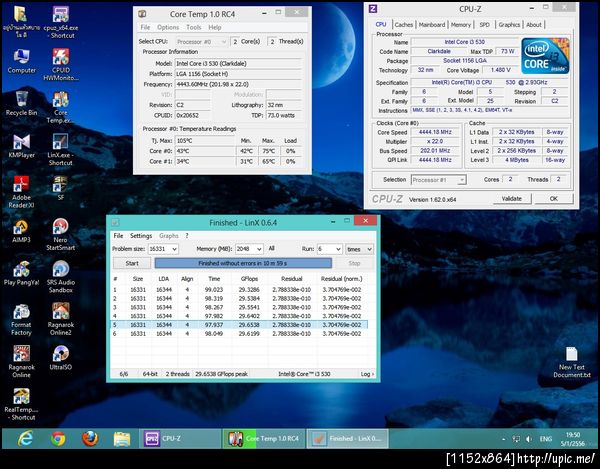Open the Log link in LinX status bar
600x469 pixels.
367,374
